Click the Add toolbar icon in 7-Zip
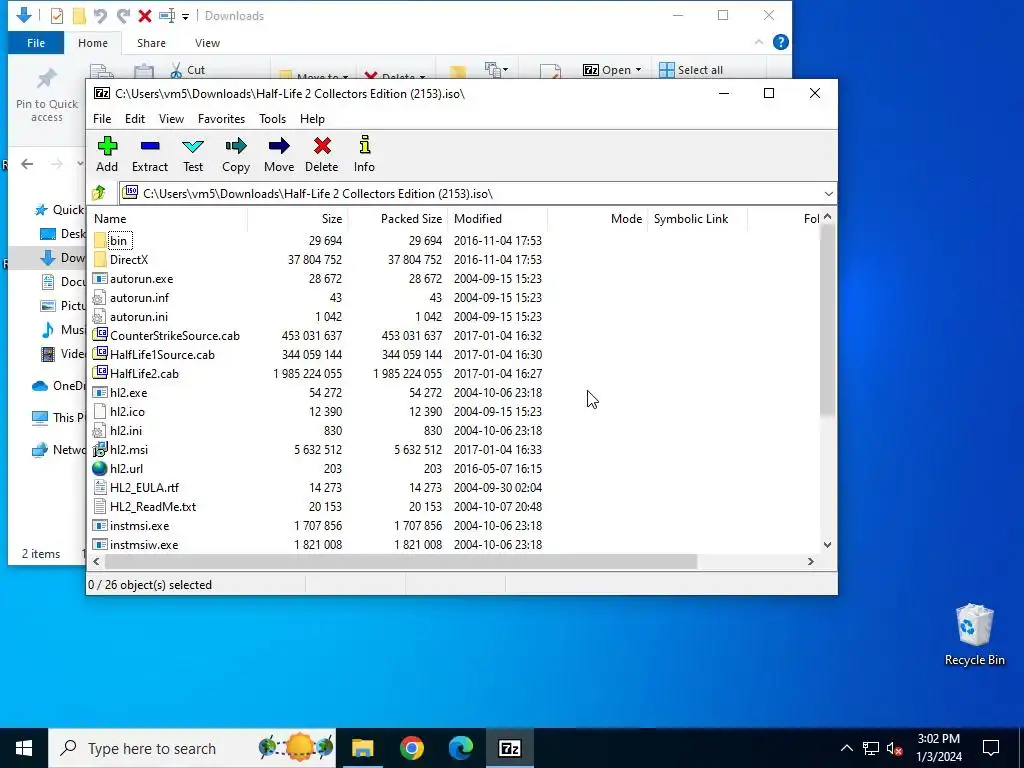 107,146
